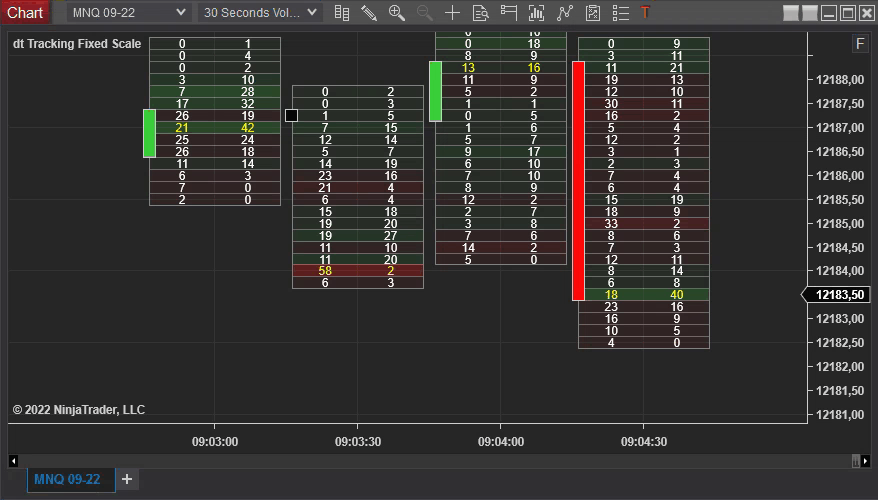Click the yellow 13 volume cell
This screenshot has height=500, width=878.
[468, 68]
